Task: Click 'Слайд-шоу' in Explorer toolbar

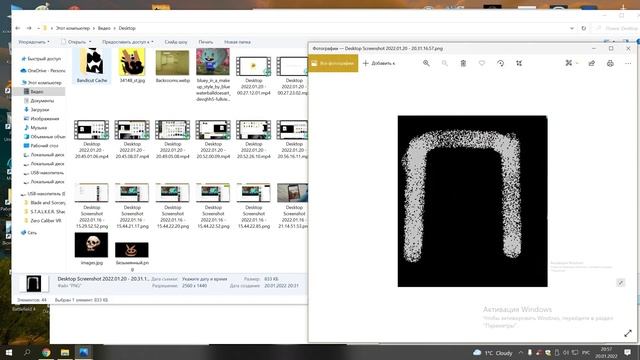Action: coord(176,42)
